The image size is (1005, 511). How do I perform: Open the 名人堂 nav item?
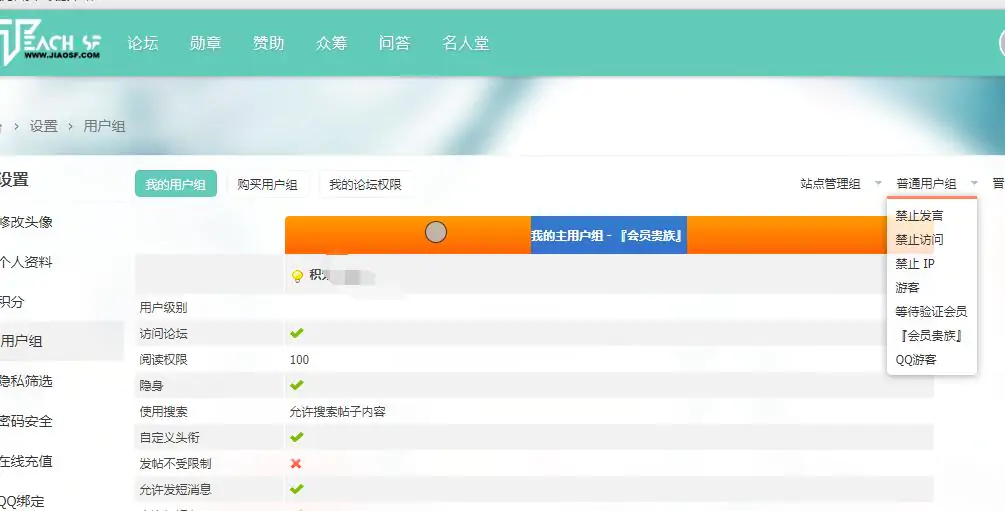[x=465, y=43]
